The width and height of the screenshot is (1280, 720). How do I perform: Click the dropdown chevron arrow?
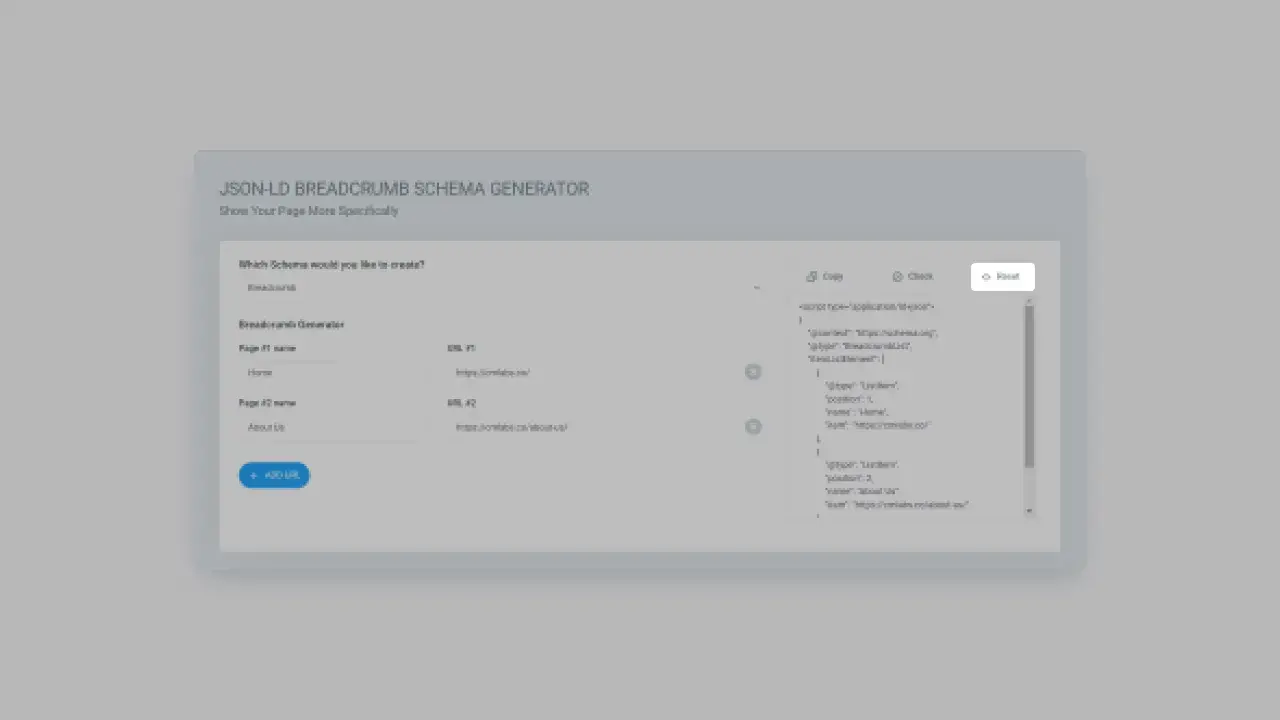point(756,288)
